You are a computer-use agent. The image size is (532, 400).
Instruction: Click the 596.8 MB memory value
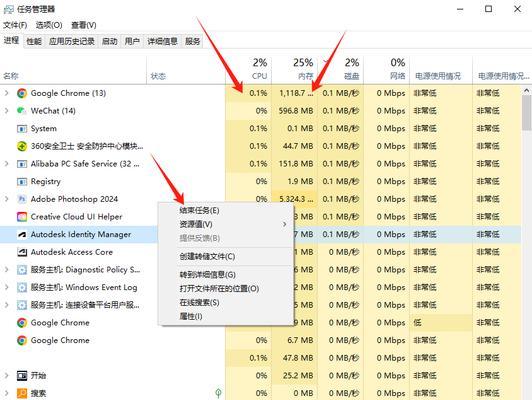(296, 111)
